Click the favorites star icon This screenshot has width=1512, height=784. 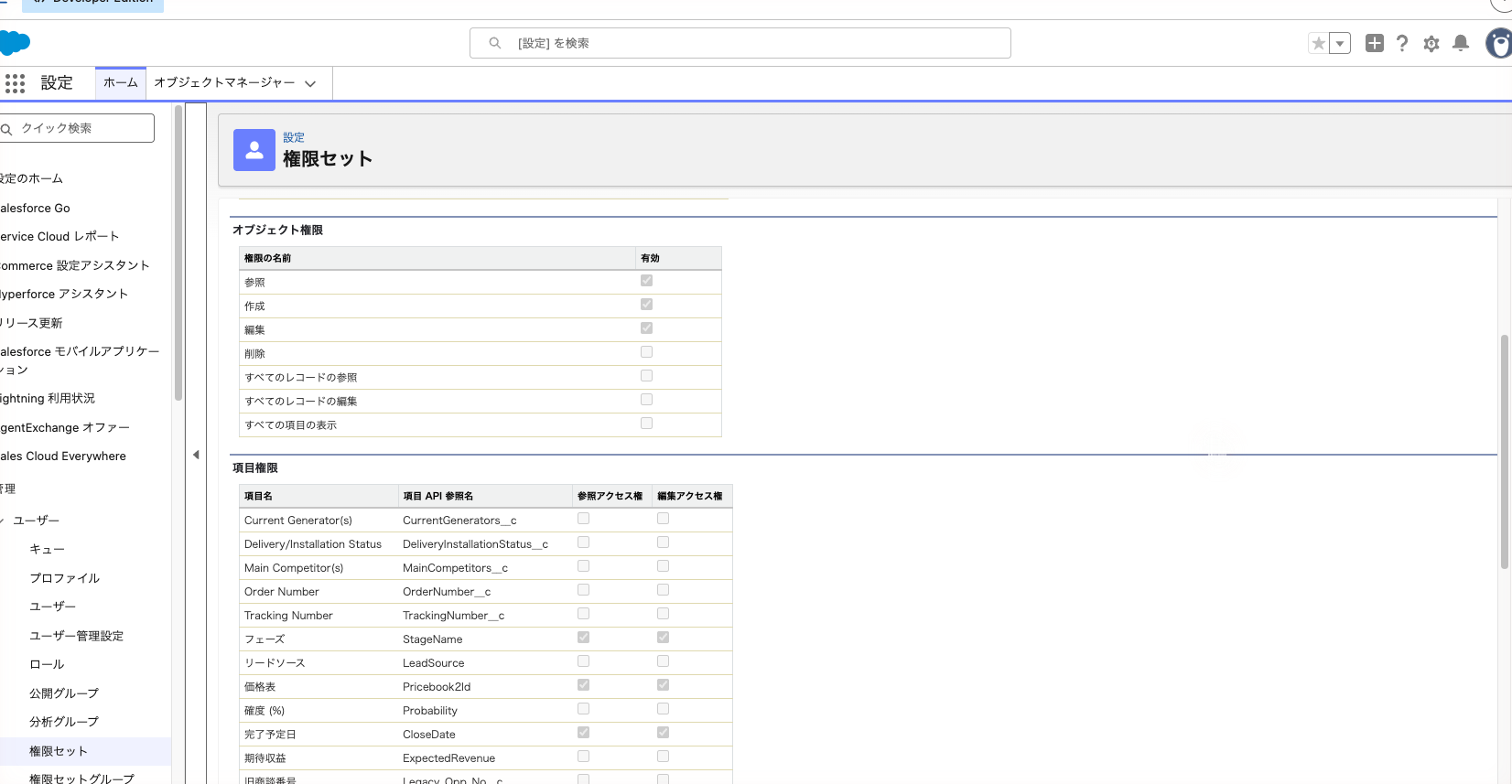(x=1318, y=43)
